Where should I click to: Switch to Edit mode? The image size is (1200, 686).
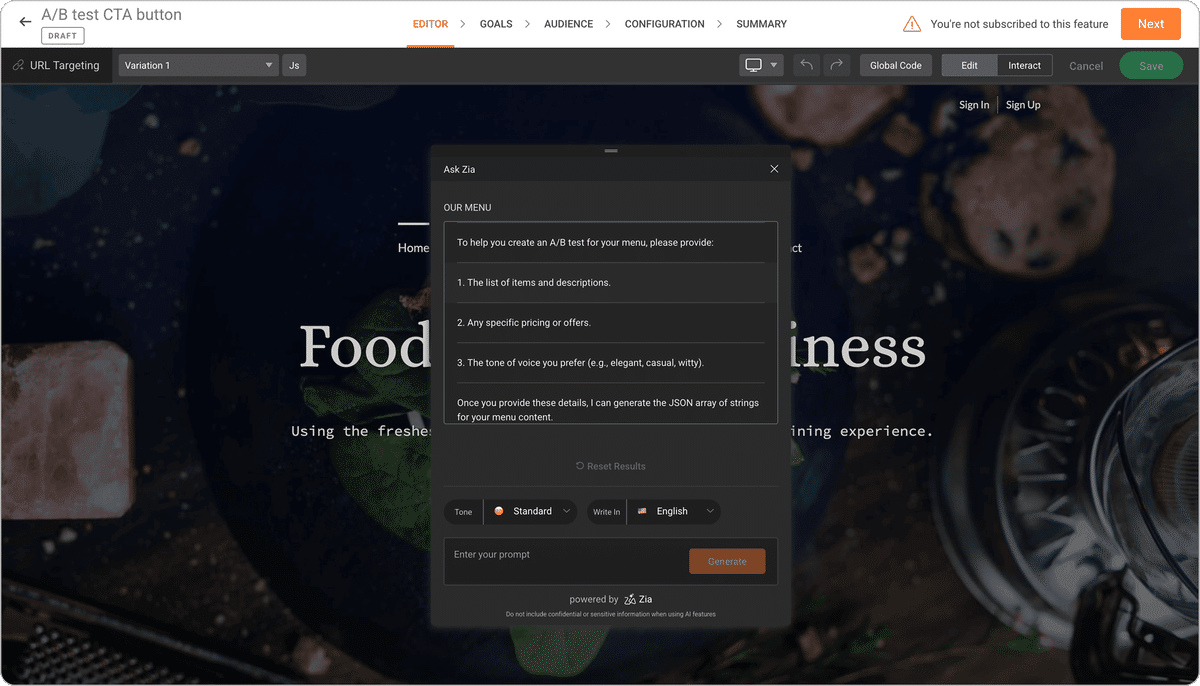click(970, 65)
